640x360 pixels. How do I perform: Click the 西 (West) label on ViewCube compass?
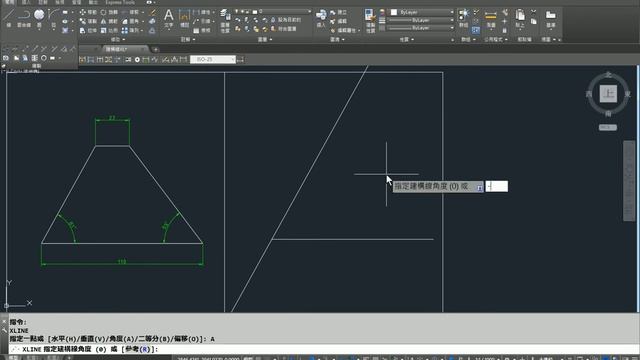point(589,94)
